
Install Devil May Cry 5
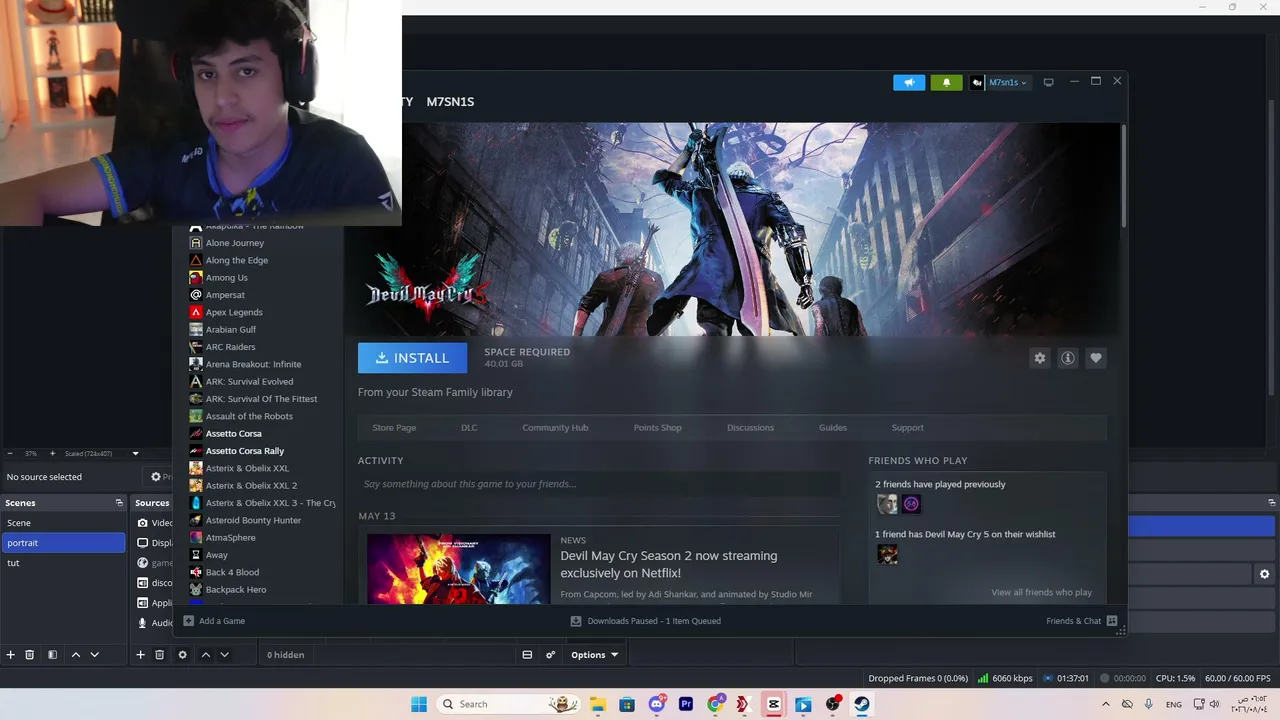click(x=412, y=358)
